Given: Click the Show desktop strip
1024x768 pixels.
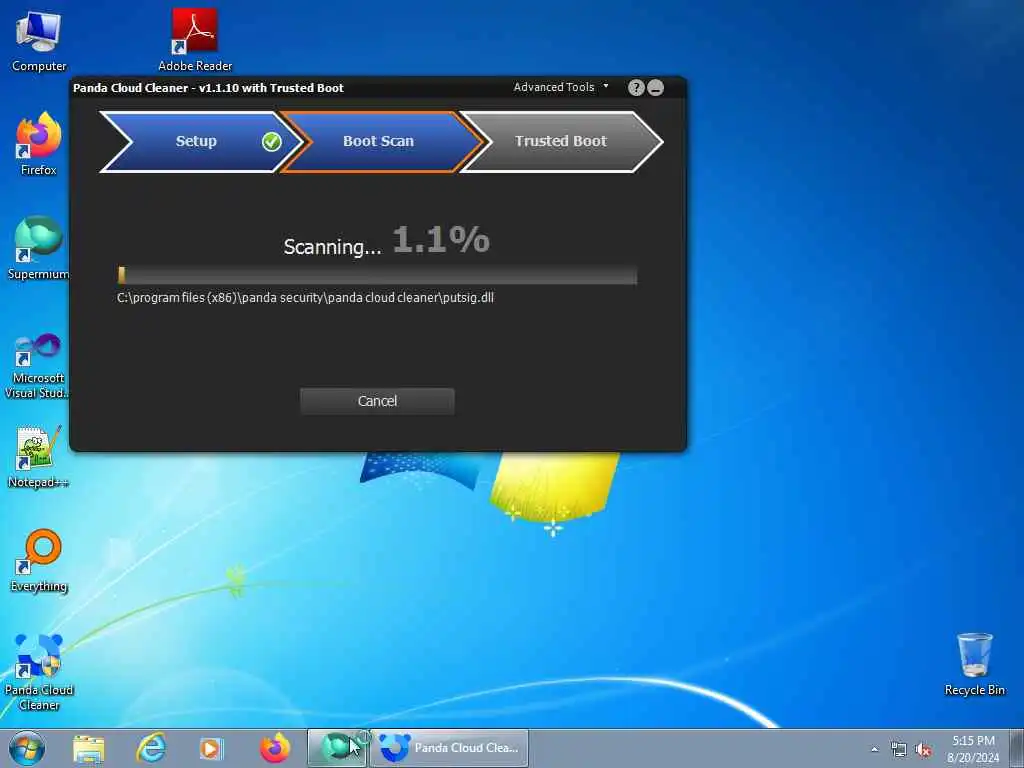Looking at the screenshot, I should (1017, 748).
